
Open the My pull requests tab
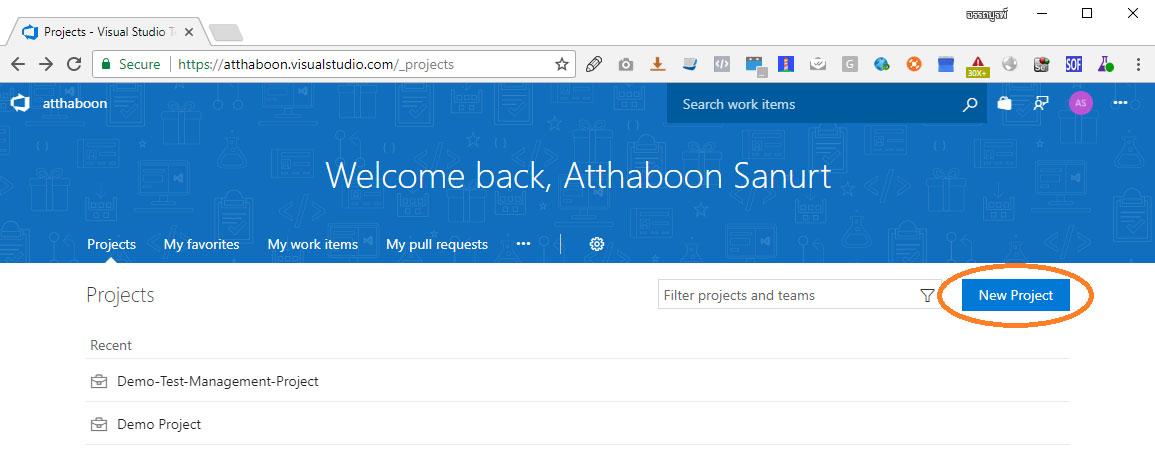point(437,244)
